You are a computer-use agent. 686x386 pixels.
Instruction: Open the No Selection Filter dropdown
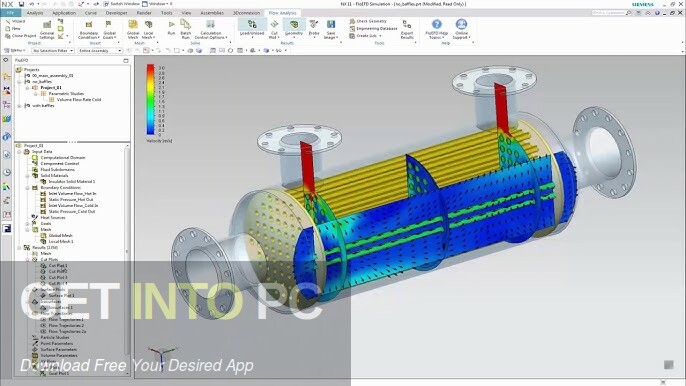53,51
